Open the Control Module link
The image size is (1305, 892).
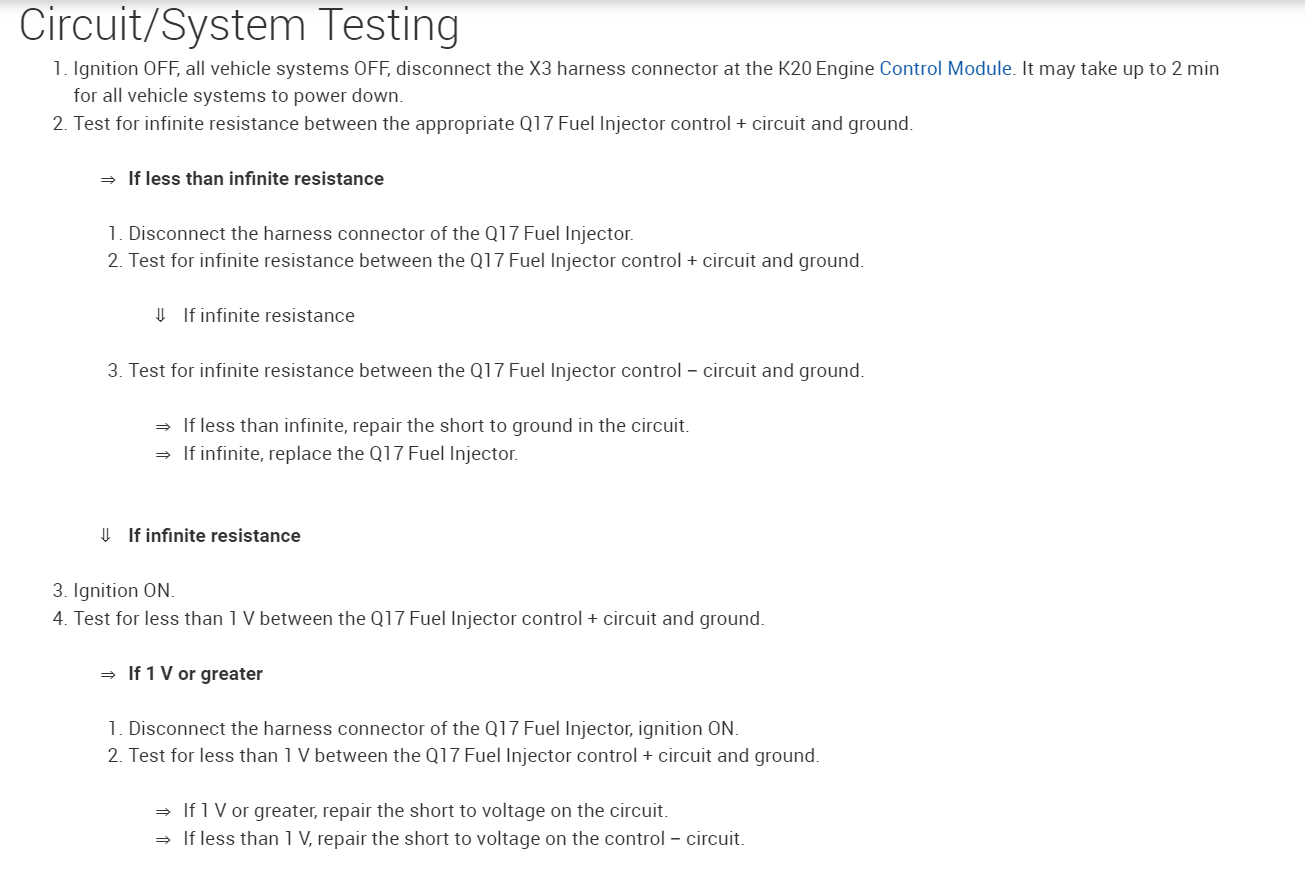click(945, 69)
